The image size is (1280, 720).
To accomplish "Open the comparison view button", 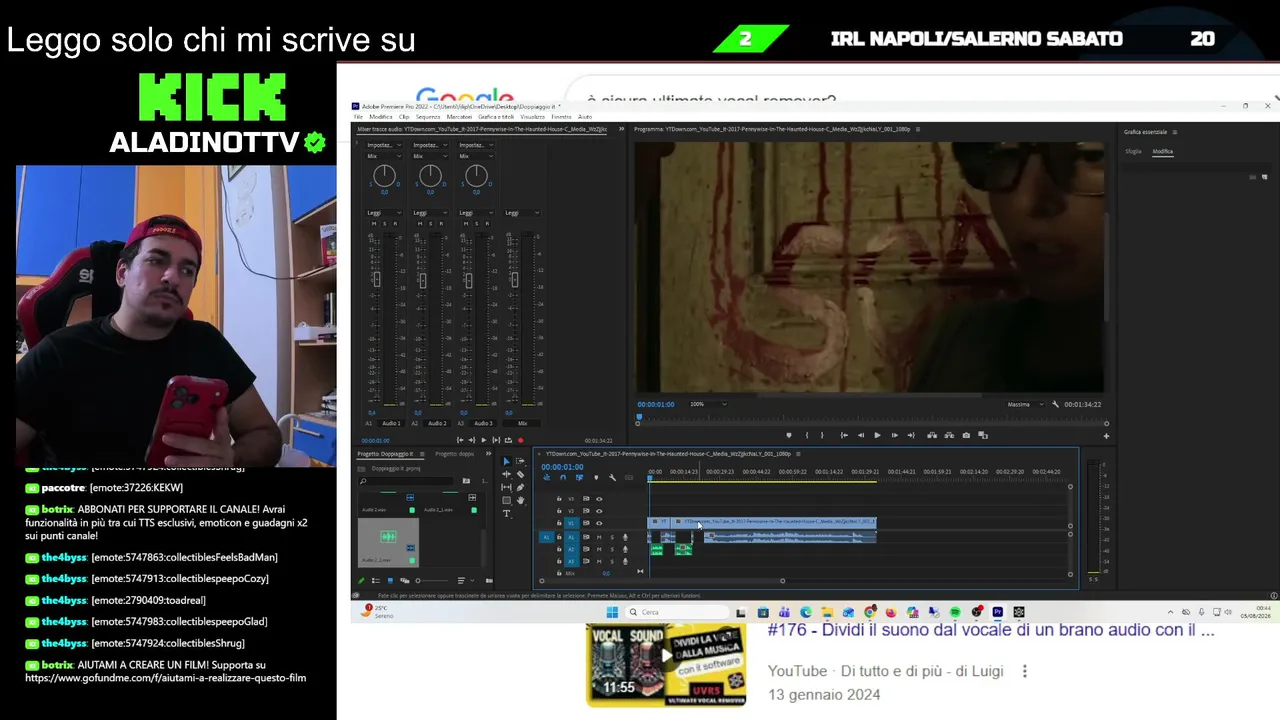I will pyautogui.click(x=983, y=435).
